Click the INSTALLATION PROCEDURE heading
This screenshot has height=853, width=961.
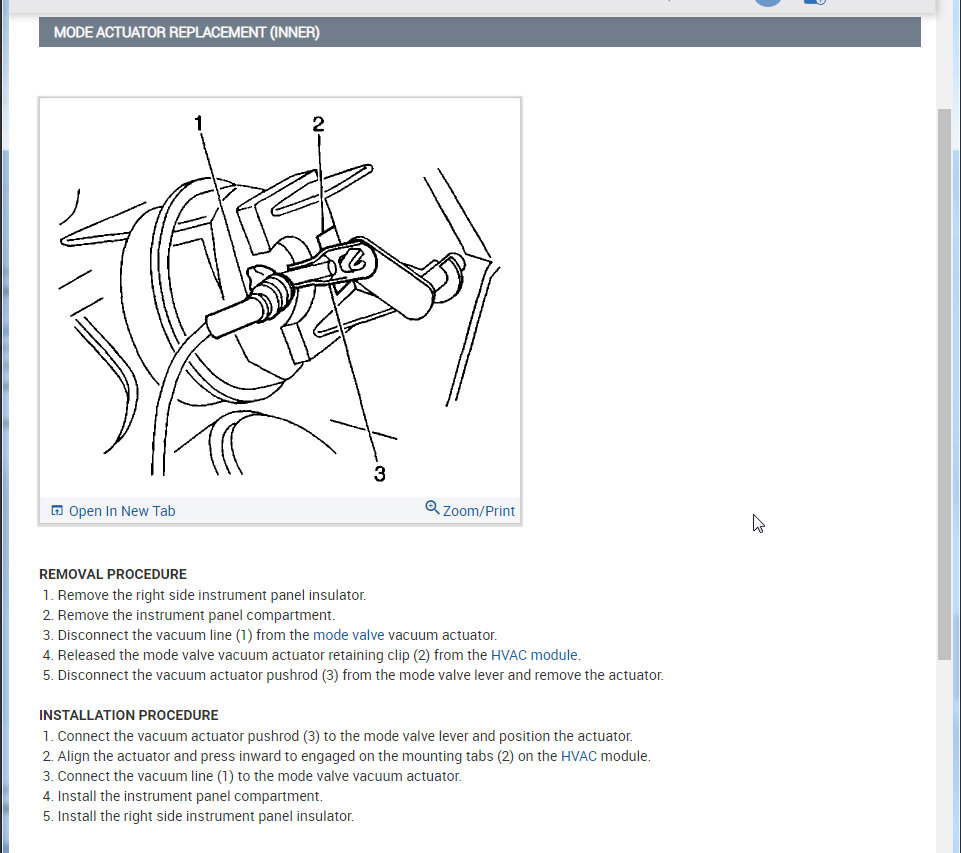click(x=129, y=715)
